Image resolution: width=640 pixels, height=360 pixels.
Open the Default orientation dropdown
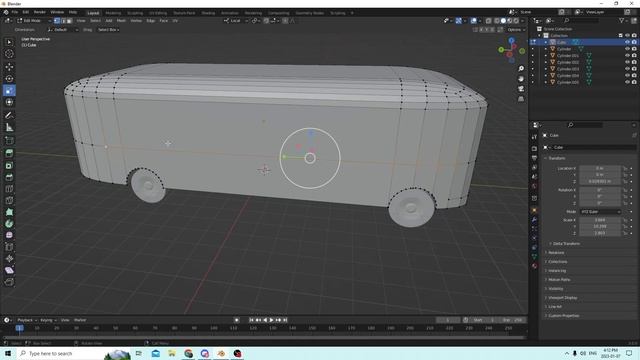tap(63, 30)
